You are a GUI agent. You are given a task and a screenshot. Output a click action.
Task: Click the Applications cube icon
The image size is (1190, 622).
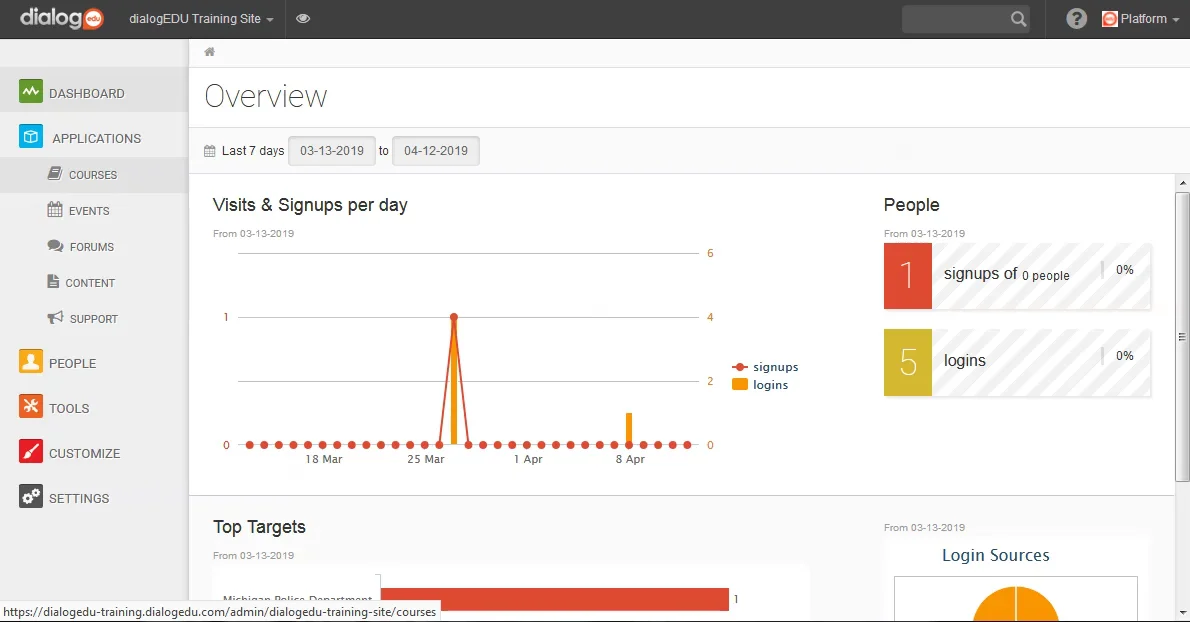coord(30,137)
